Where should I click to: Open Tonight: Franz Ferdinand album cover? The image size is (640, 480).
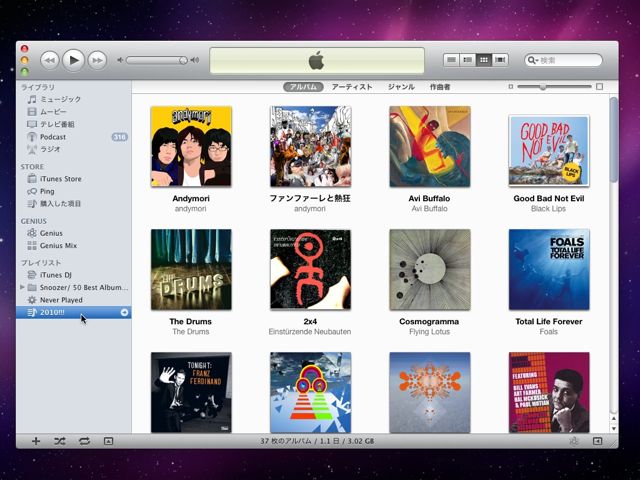pyautogui.click(x=191, y=392)
